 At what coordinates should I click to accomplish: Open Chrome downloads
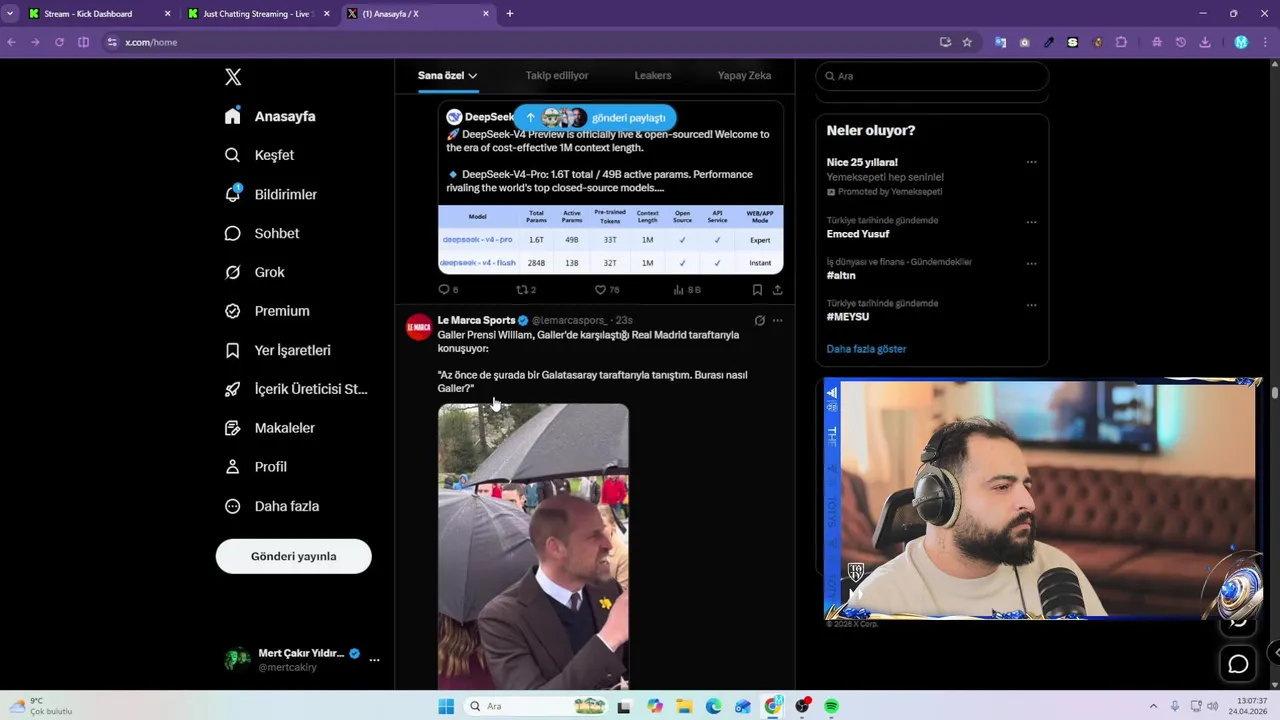pos(1205,42)
